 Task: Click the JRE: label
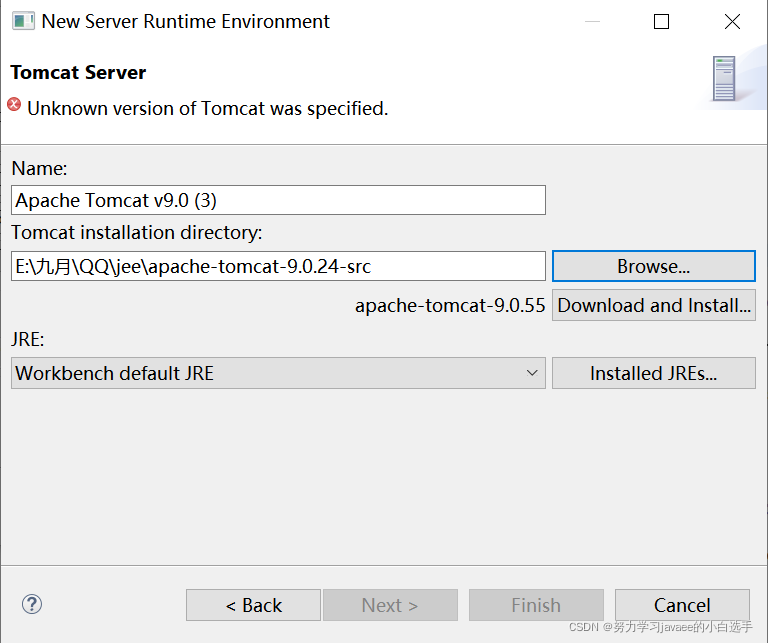point(28,339)
